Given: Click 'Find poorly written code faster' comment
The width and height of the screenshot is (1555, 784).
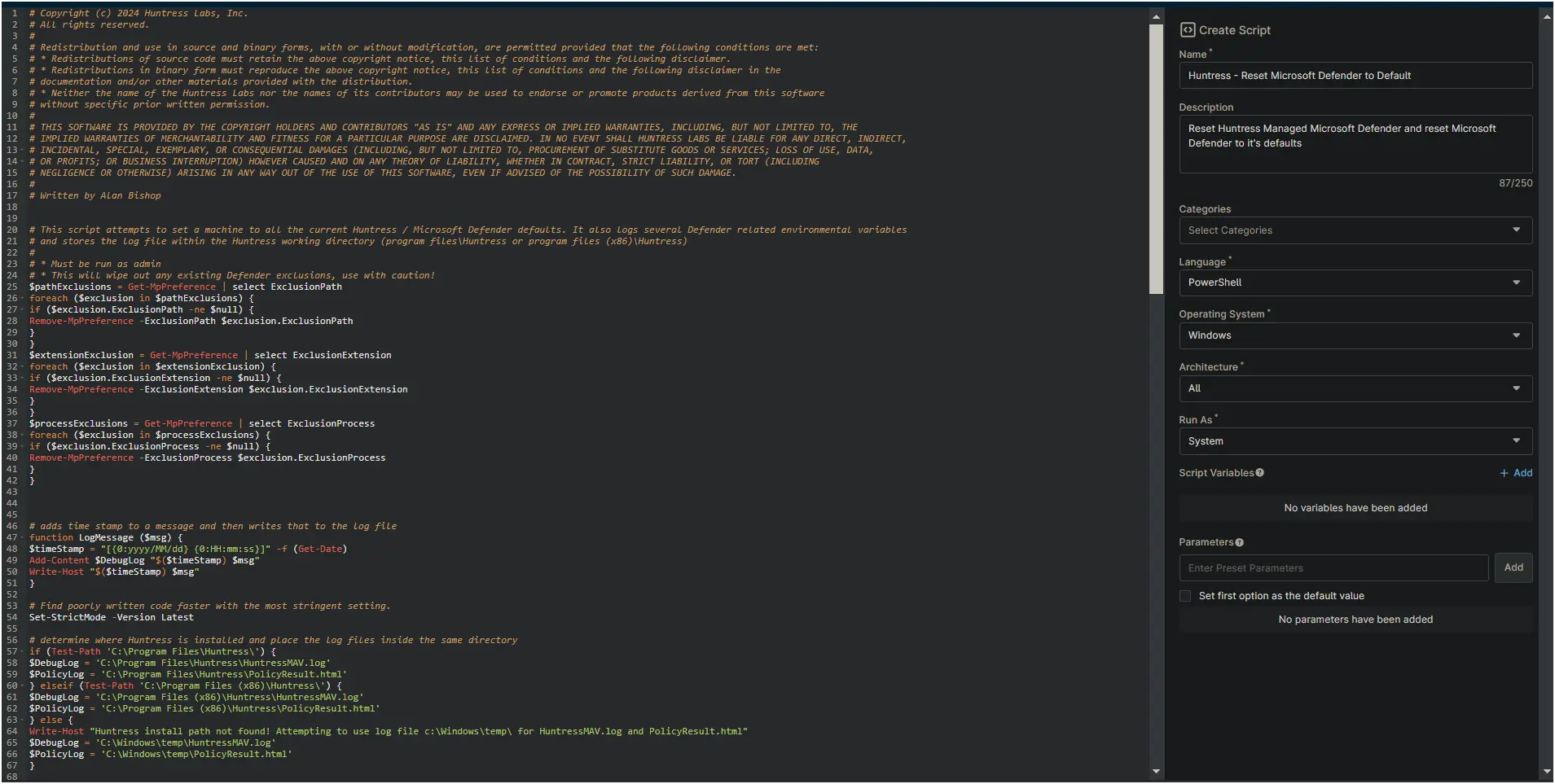Looking at the screenshot, I should pos(210,606).
